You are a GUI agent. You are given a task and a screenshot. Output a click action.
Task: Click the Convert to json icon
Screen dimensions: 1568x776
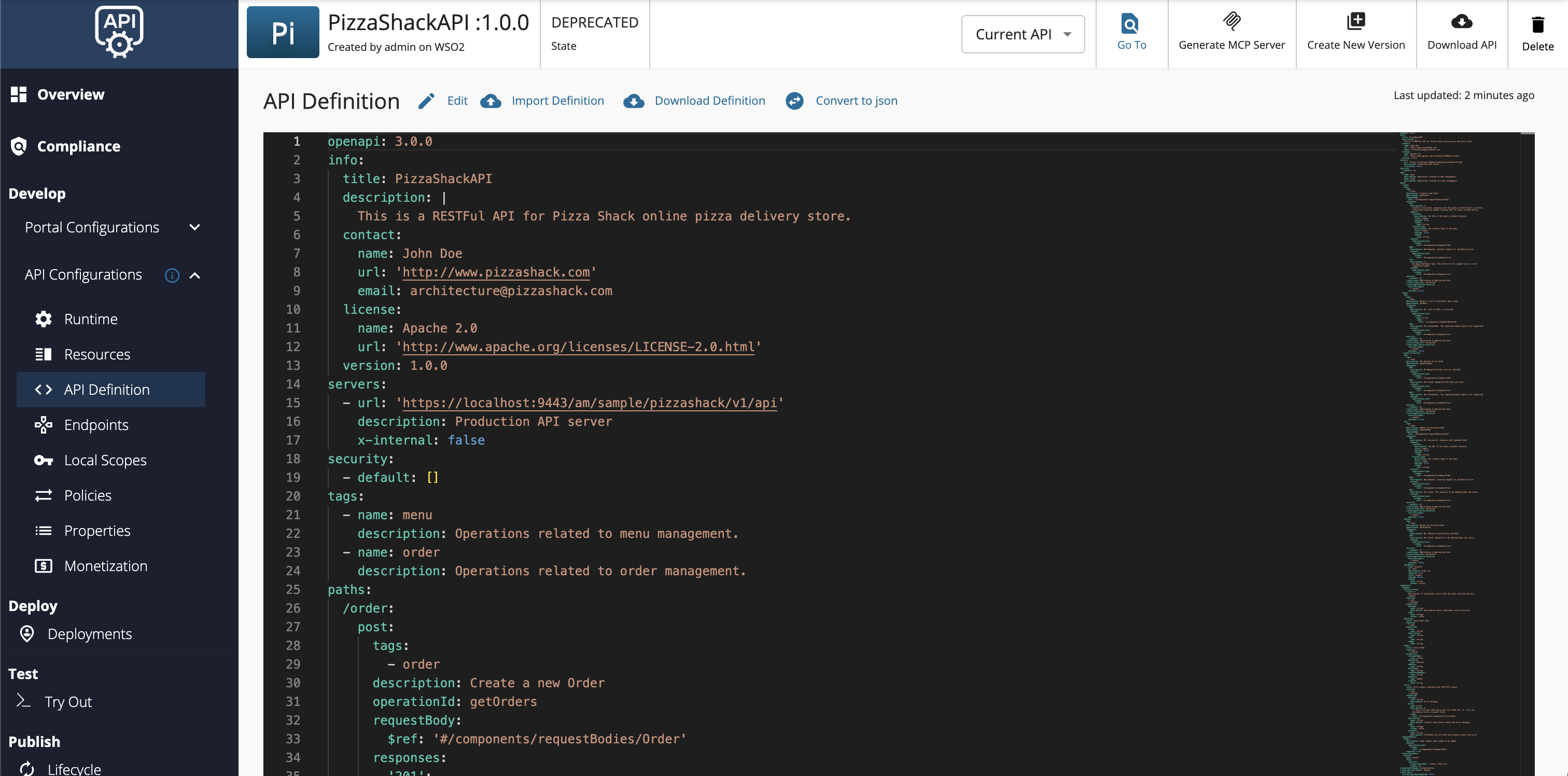click(794, 101)
